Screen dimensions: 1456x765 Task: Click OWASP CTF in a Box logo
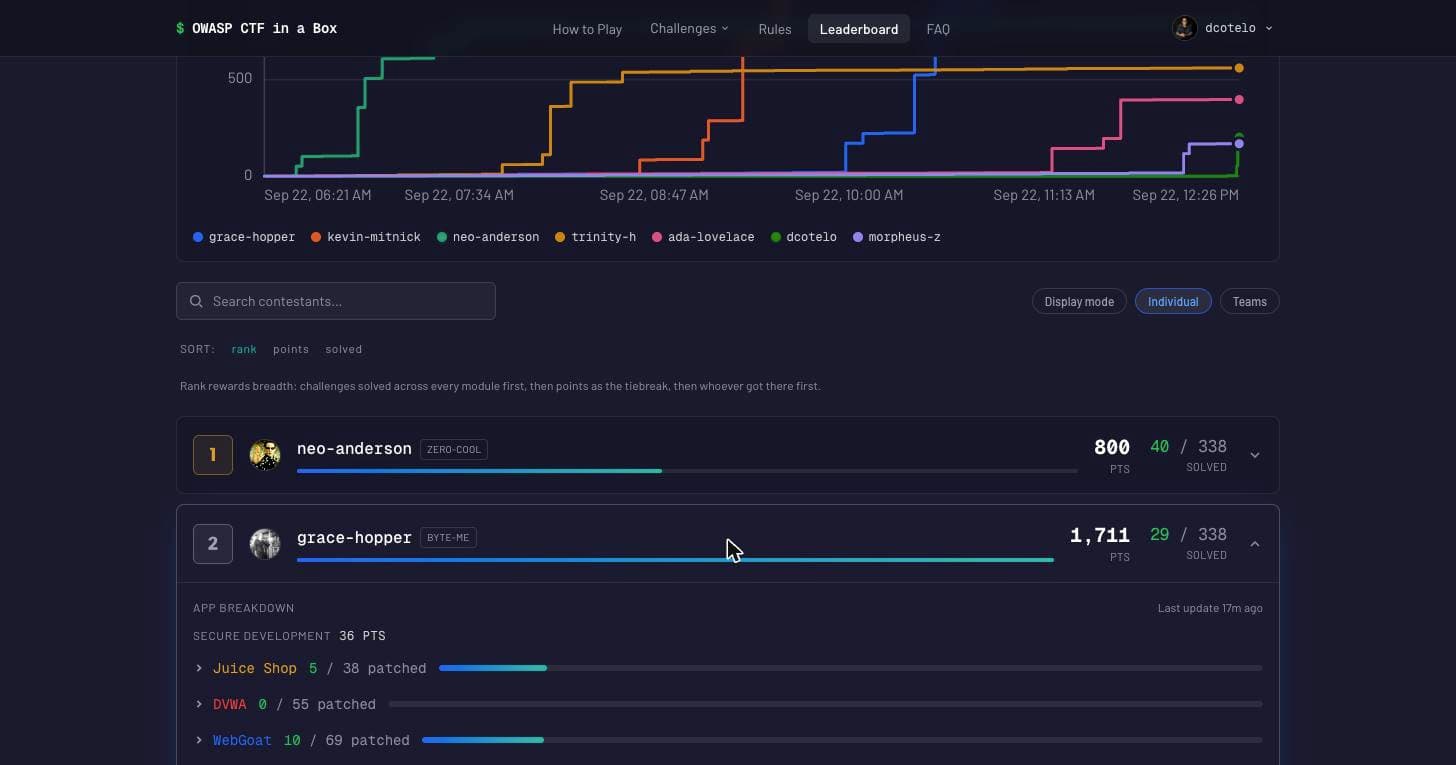coord(257,28)
